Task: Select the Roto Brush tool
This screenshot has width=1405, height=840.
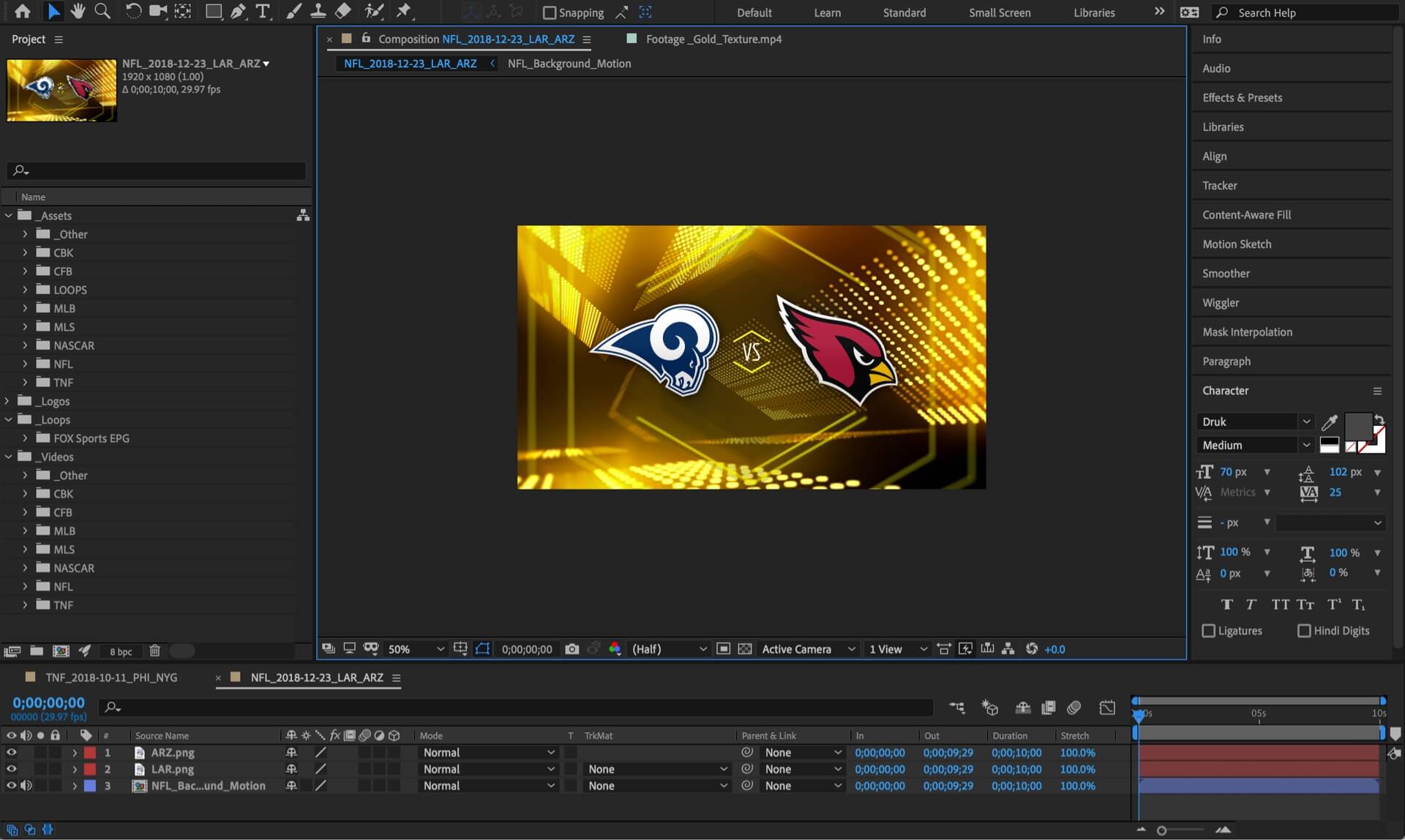Action: click(375, 11)
